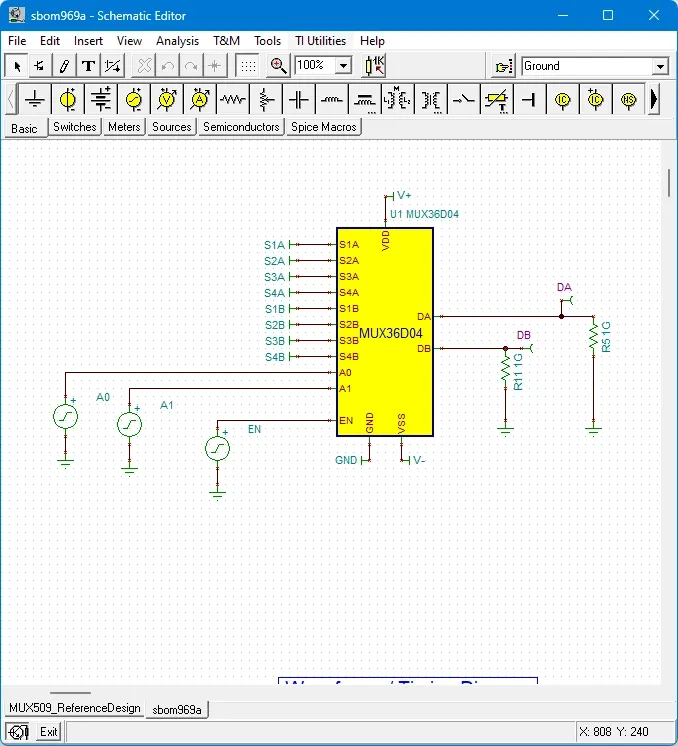Click the vertical scrollbar thumb
This screenshot has height=746, width=678.
pyautogui.click(x=669, y=183)
